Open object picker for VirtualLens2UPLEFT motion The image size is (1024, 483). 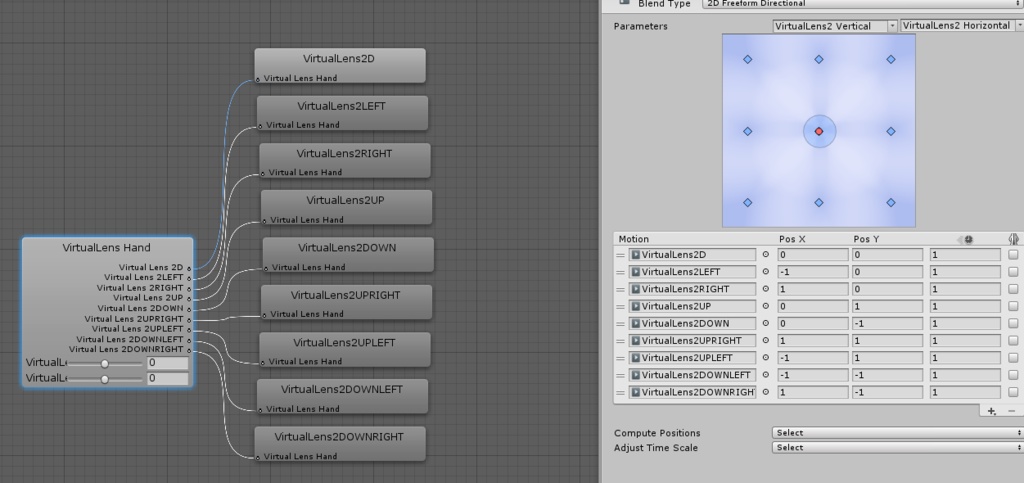coord(765,358)
